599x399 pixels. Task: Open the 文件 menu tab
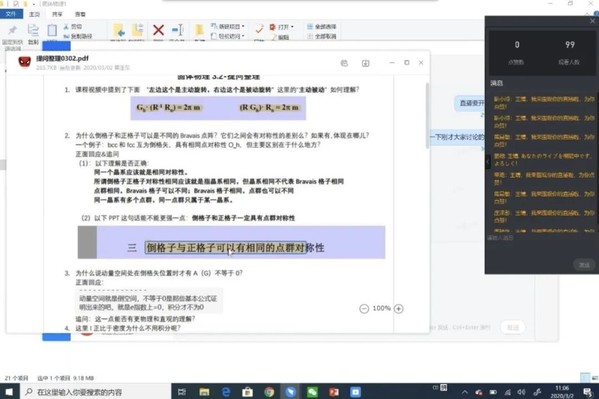pyautogui.click(x=11, y=14)
